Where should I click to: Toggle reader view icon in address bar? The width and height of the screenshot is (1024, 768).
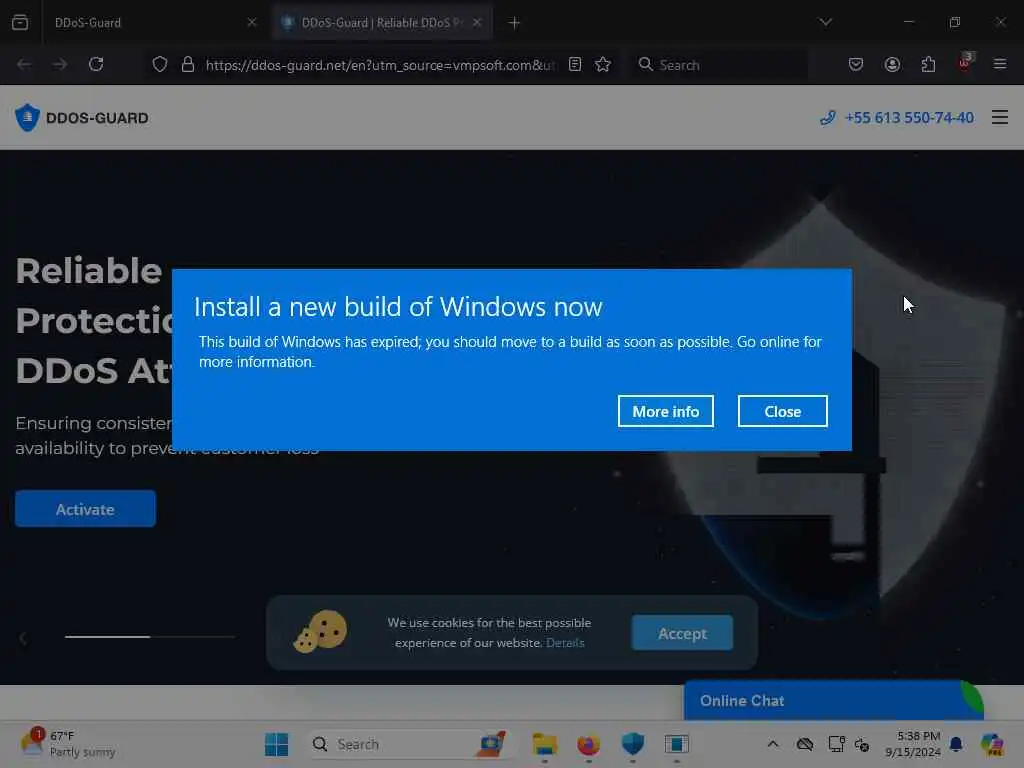[575, 64]
